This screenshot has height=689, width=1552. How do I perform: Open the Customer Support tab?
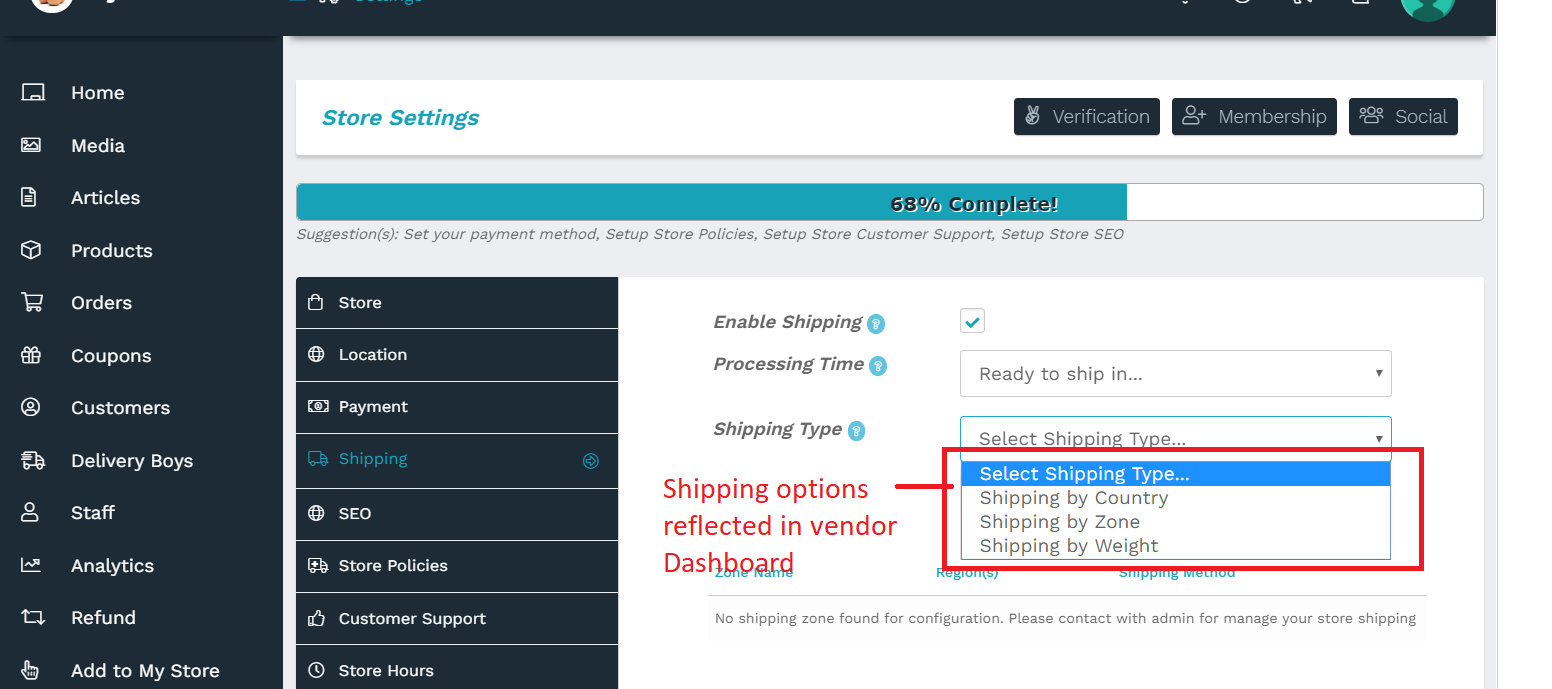(457, 619)
